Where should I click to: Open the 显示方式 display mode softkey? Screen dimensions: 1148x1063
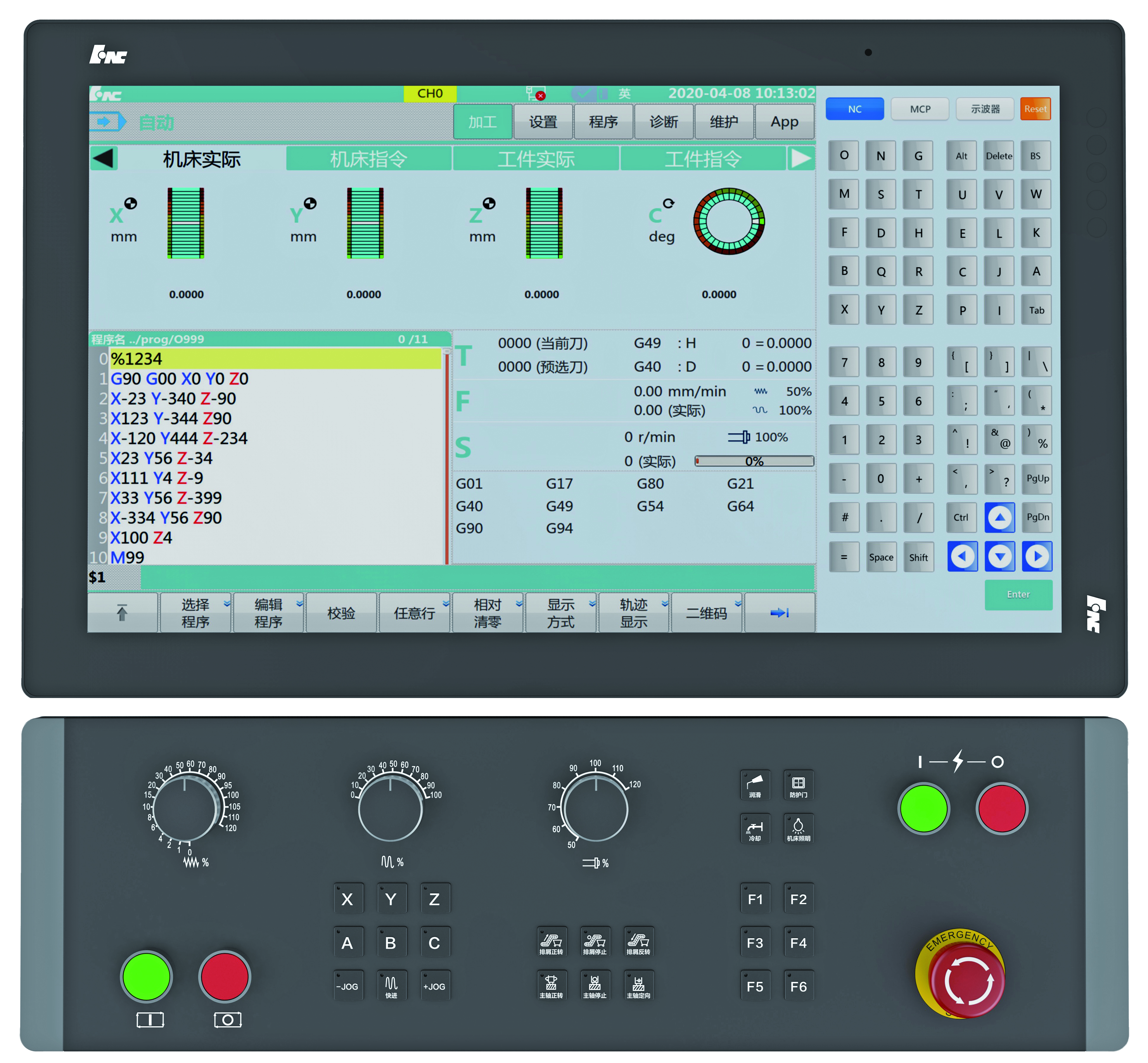point(561,613)
